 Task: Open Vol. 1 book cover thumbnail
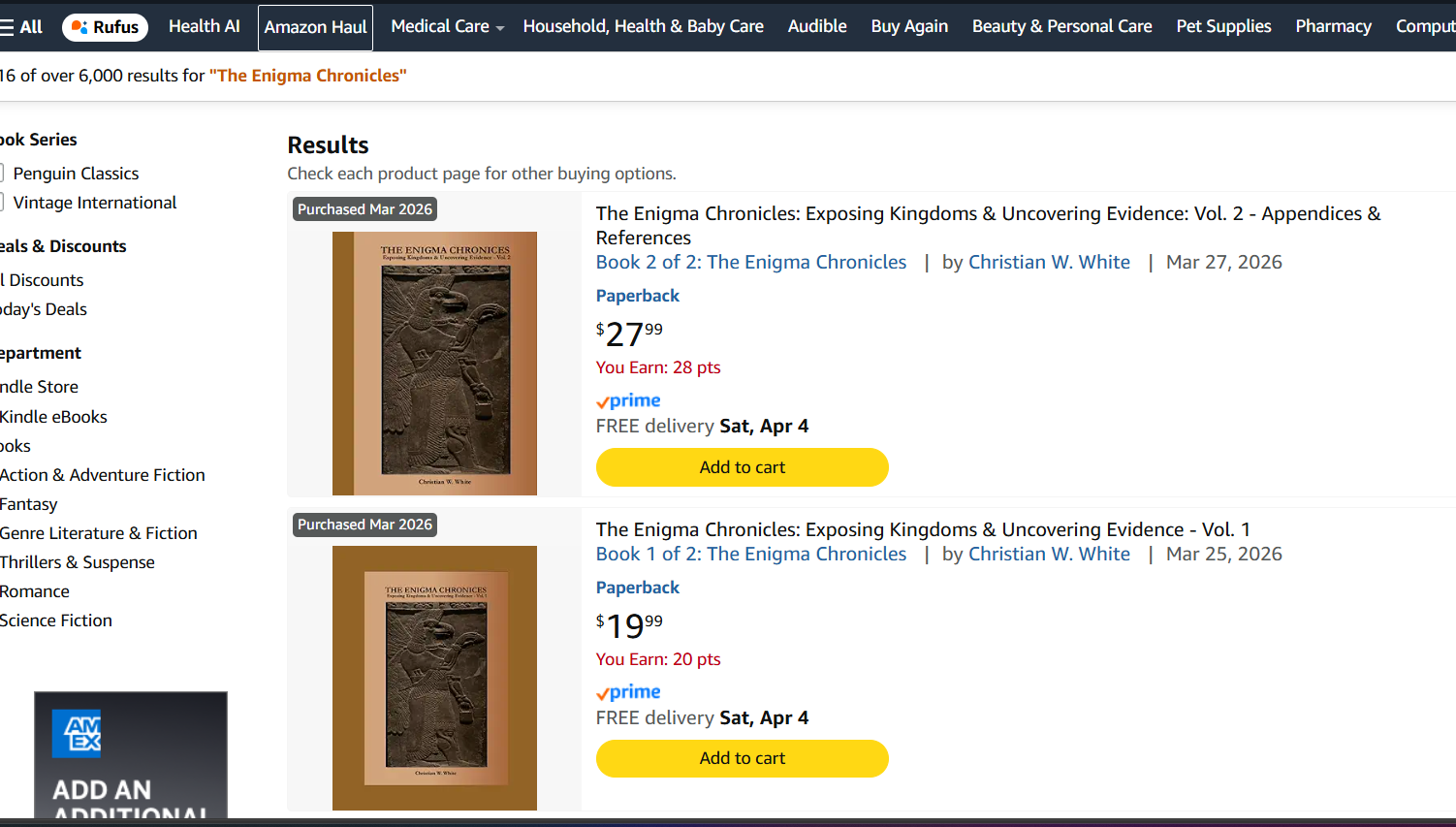(434, 678)
